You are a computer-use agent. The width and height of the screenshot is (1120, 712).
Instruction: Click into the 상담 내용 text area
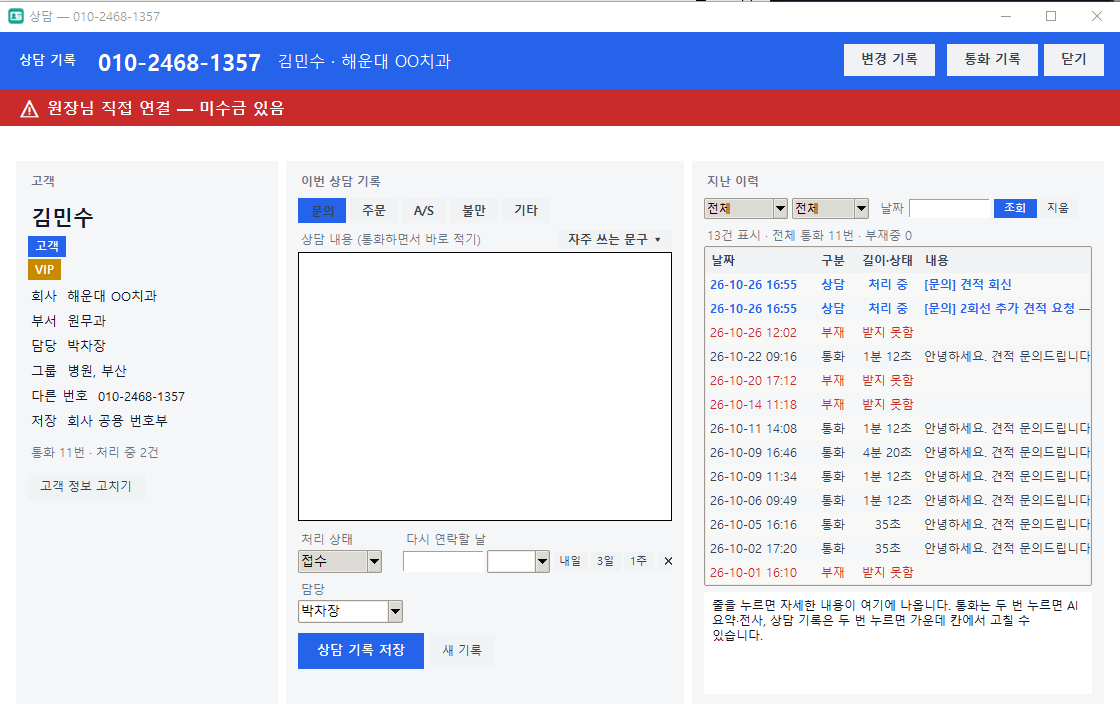point(485,386)
